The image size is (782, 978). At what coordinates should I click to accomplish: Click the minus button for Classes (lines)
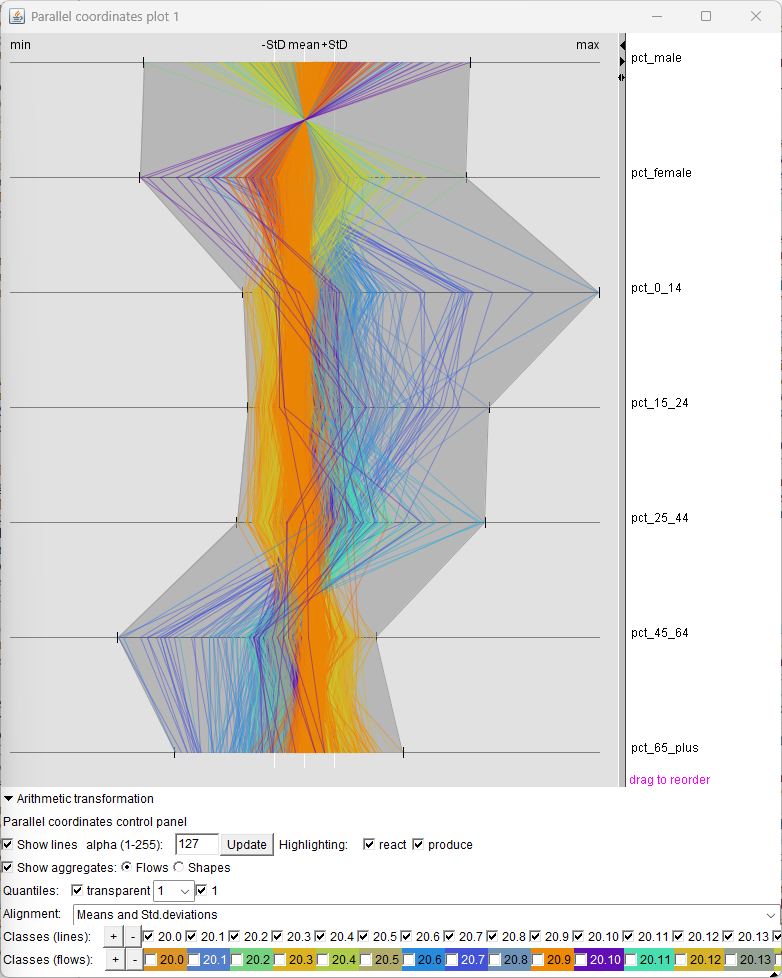click(x=132, y=936)
